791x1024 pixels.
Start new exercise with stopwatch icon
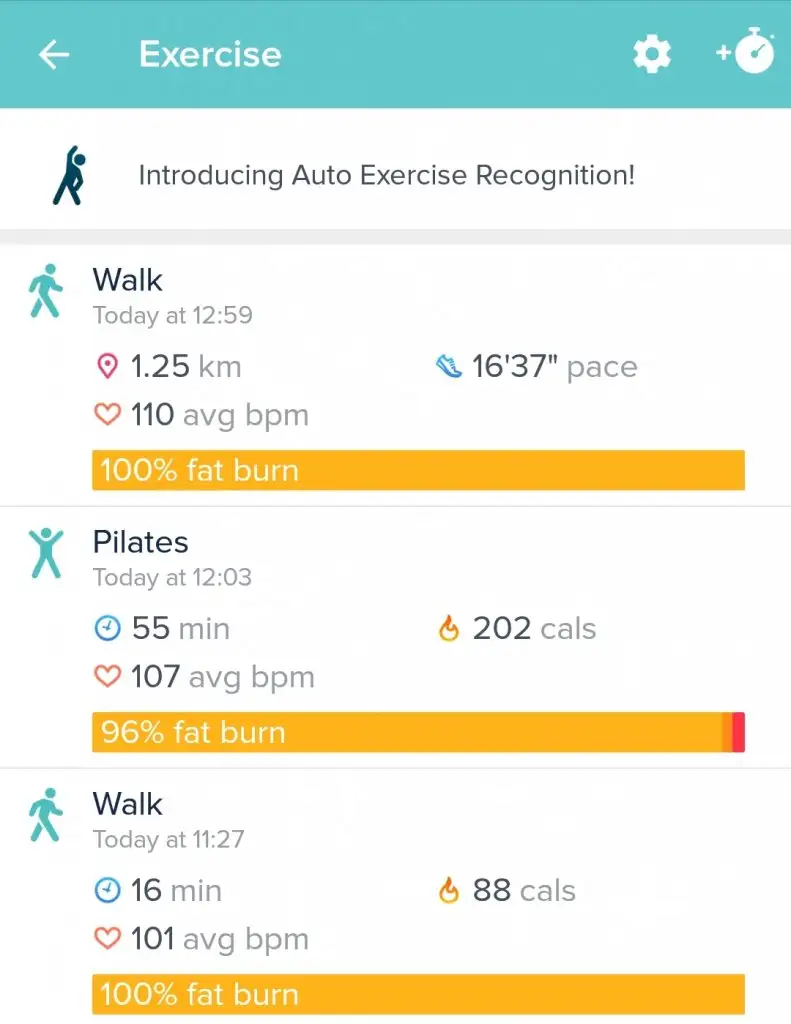tap(746, 54)
